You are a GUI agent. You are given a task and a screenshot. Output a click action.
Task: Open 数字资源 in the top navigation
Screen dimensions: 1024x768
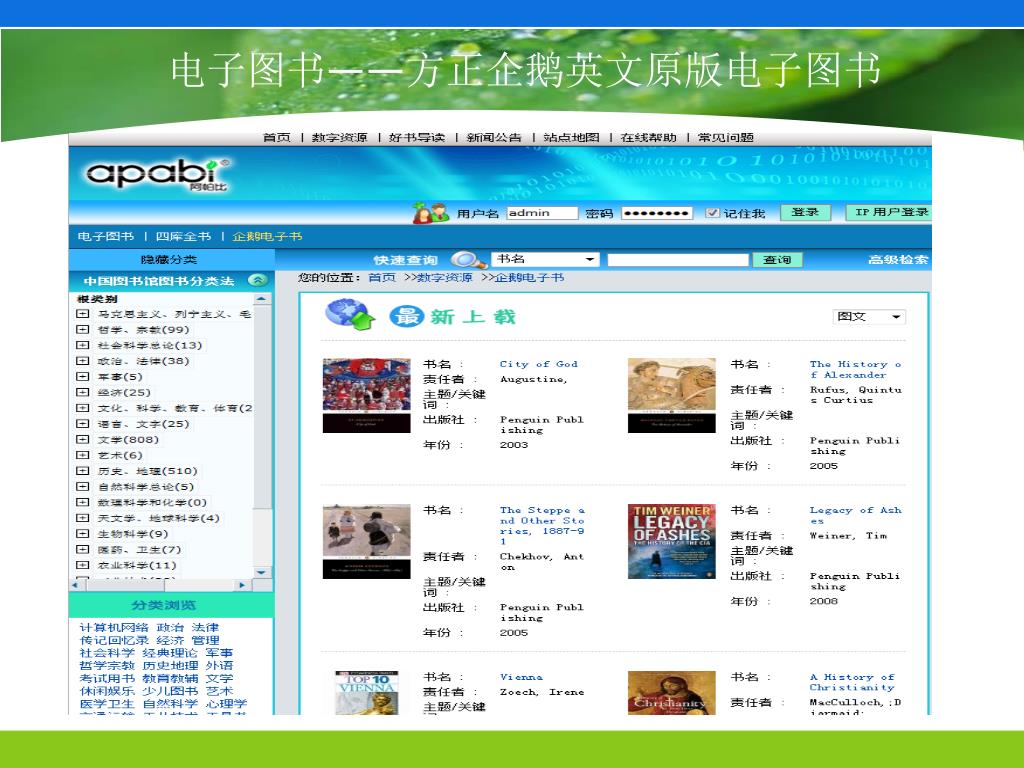pyautogui.click(x=340, y=137)
